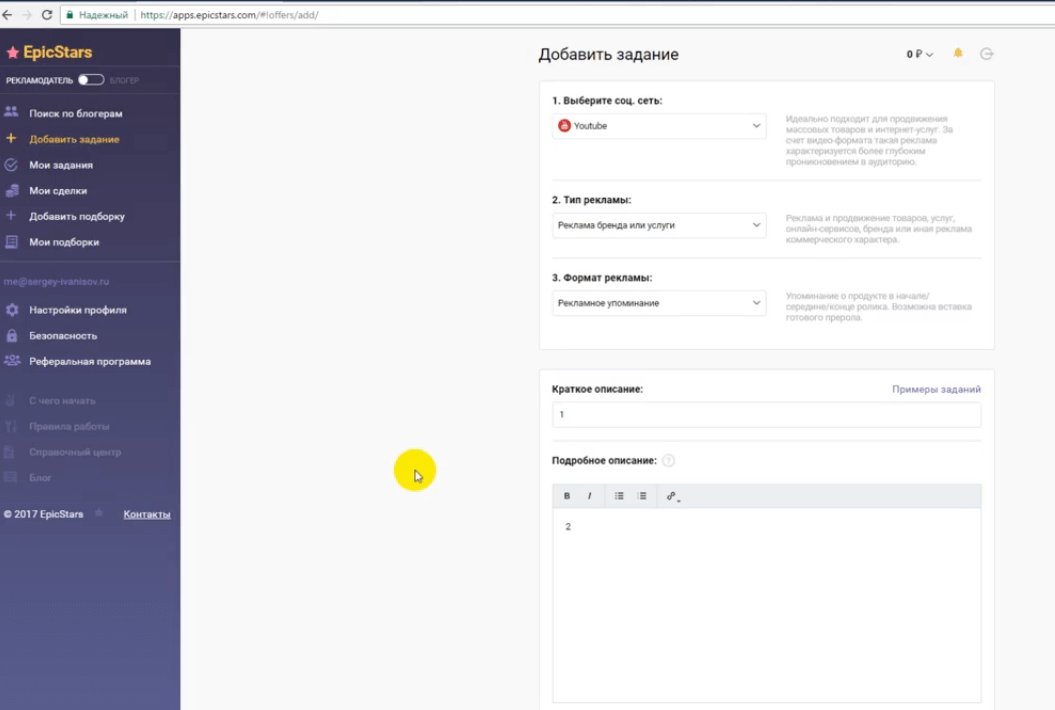Open Поиск по блогерам in sidebar
Viewport: 1055px width, 710px height.
pos(75,114)
